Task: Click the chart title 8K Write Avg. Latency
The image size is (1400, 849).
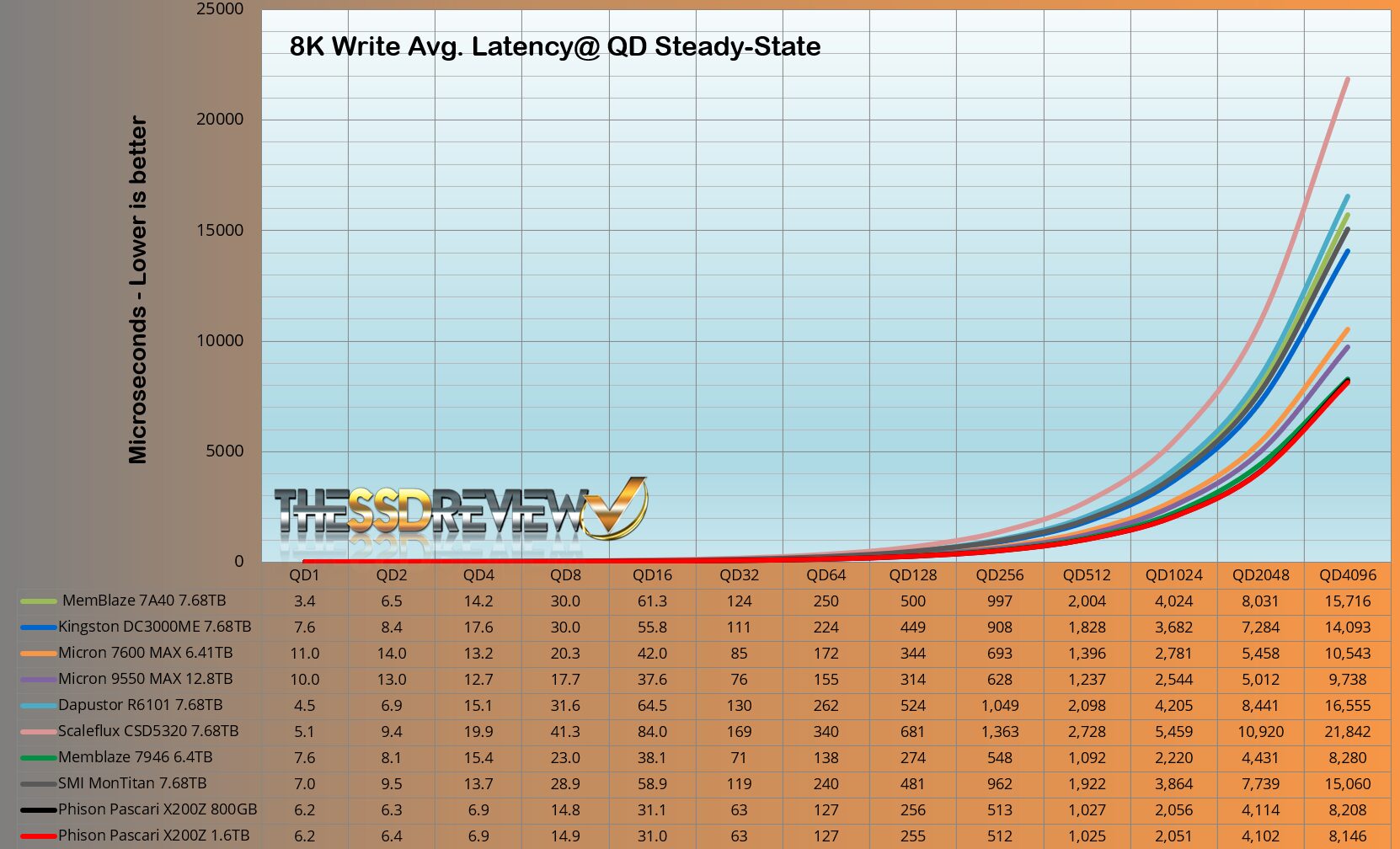Action: point(554,46)
